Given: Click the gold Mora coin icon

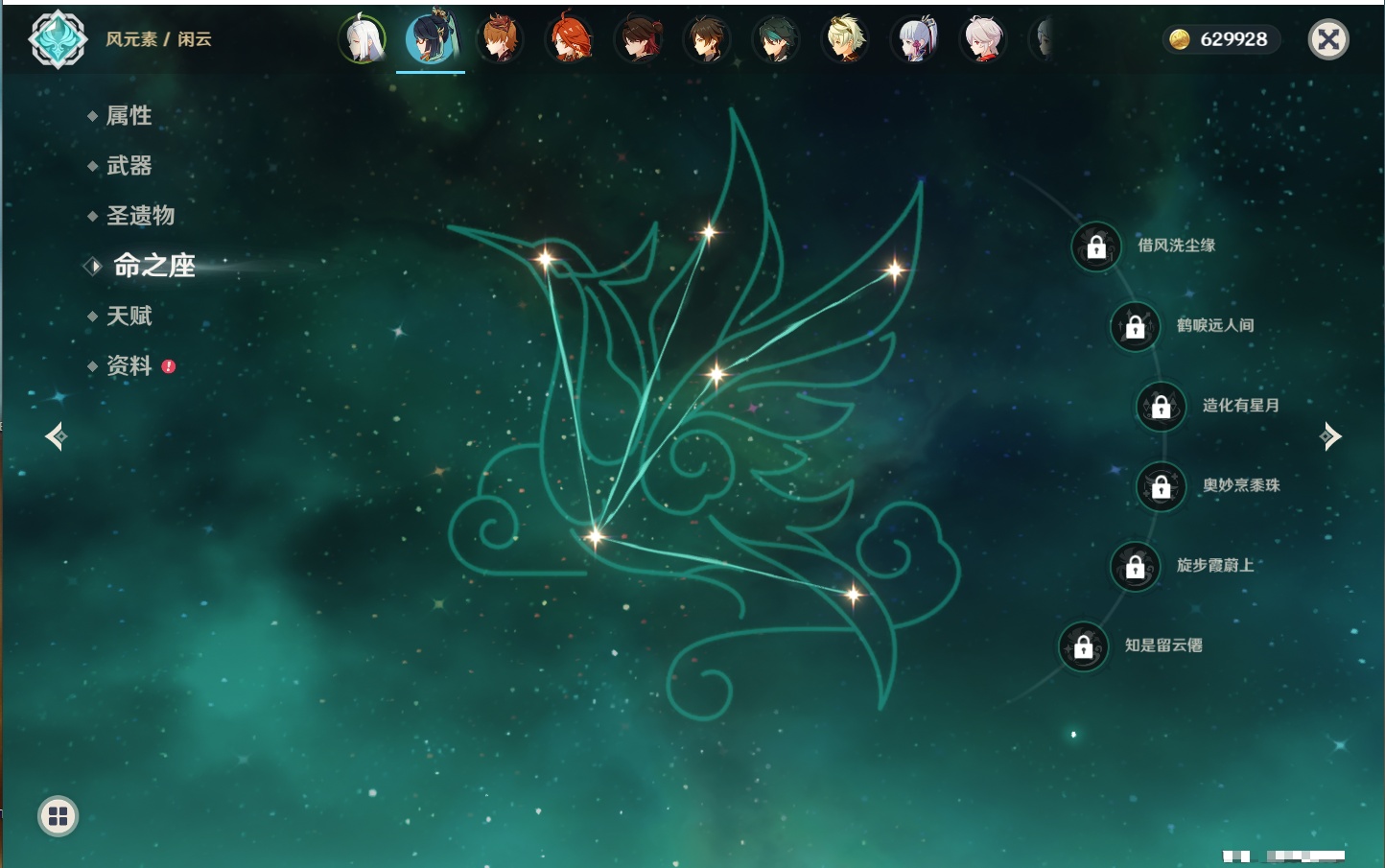Looking at the screenshot, I should pos(1180,39).
